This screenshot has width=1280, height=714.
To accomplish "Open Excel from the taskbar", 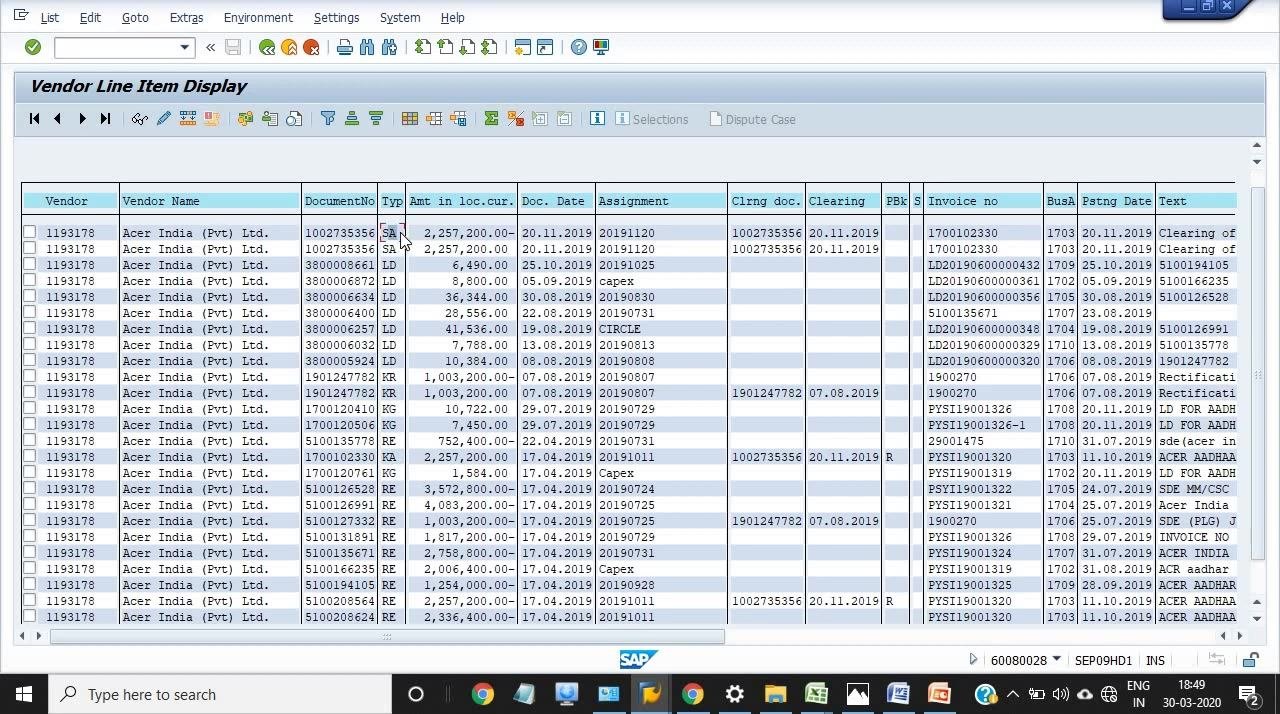I will point(816,694).
